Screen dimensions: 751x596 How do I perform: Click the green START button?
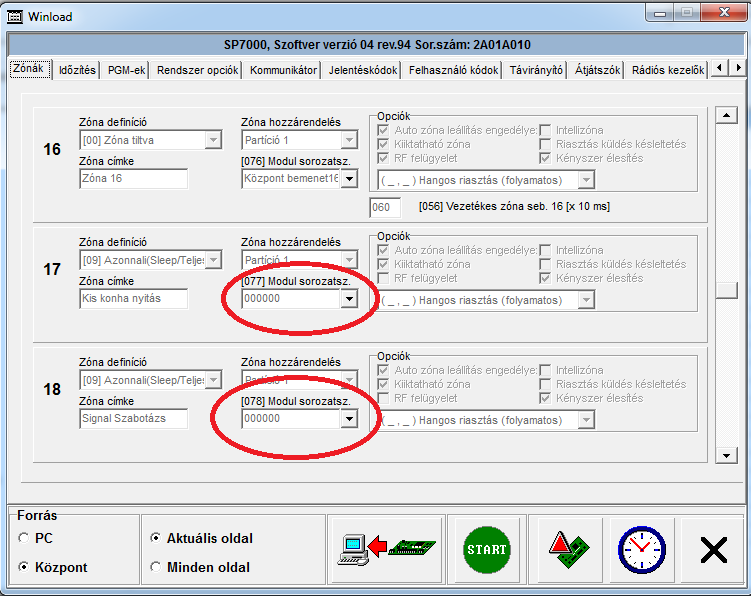coord(487,550)
